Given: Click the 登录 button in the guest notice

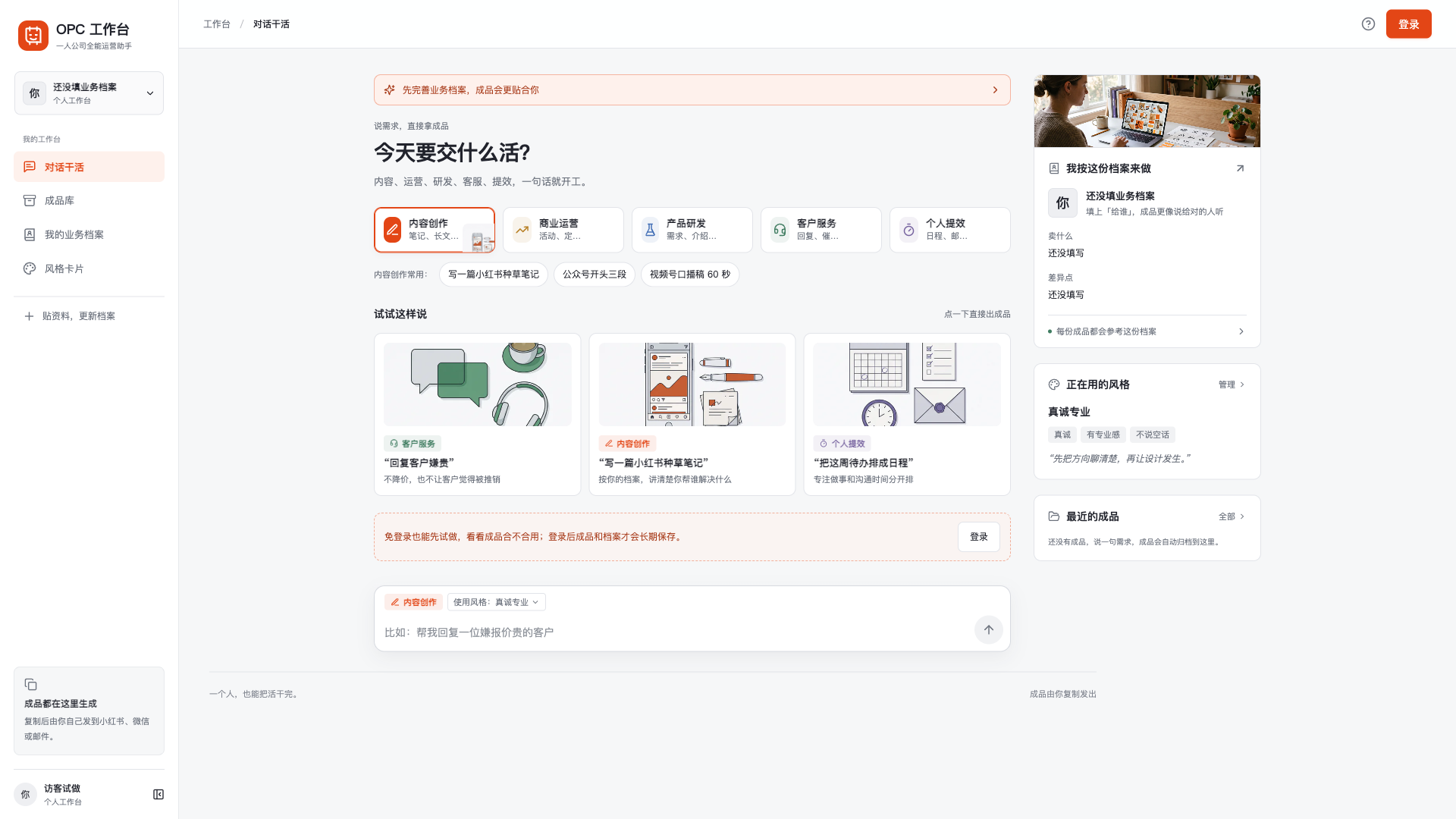Looking at the screenshot, I should pos(978,537).
